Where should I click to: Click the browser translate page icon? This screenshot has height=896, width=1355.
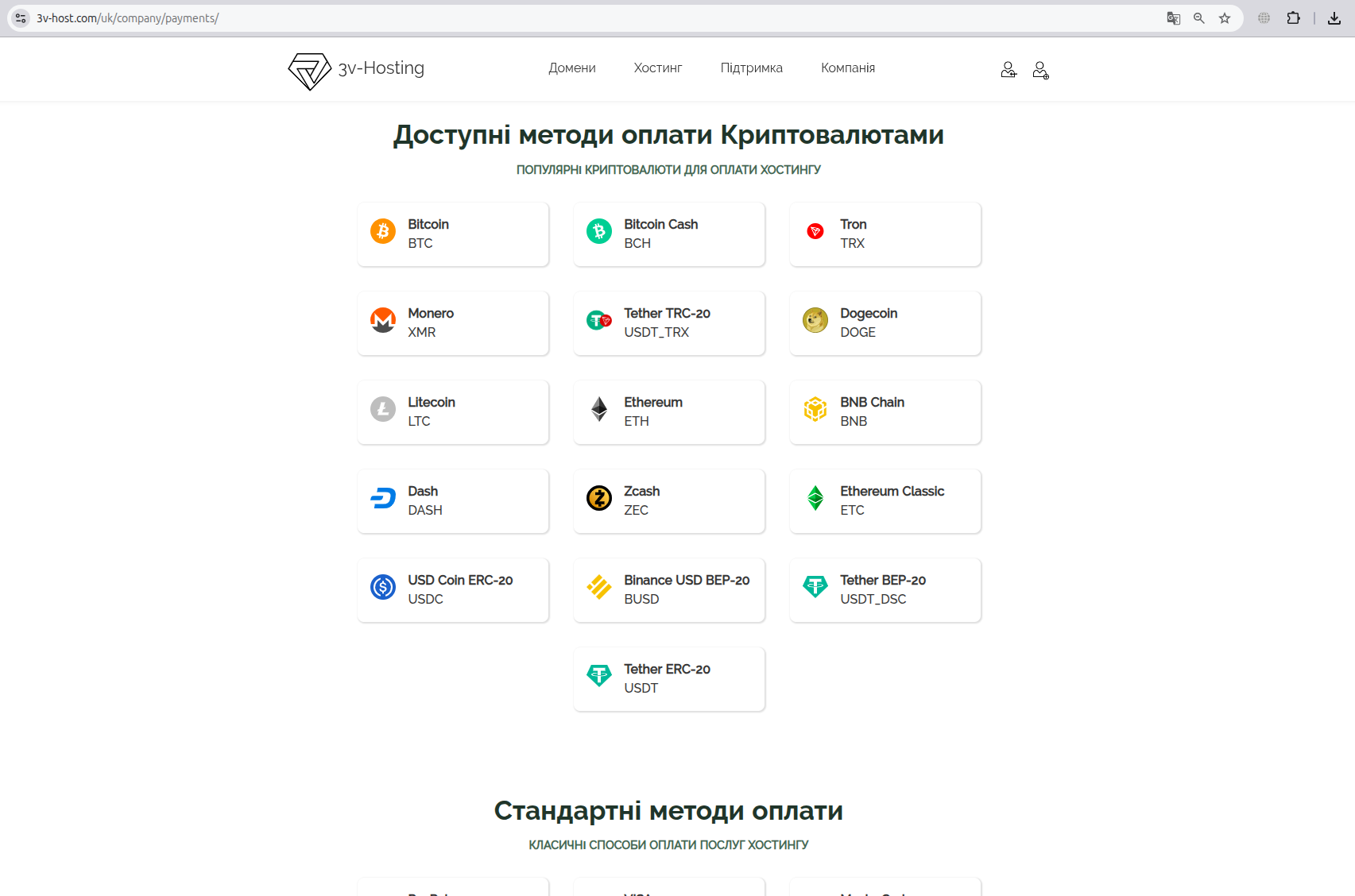coord(1173,18)
